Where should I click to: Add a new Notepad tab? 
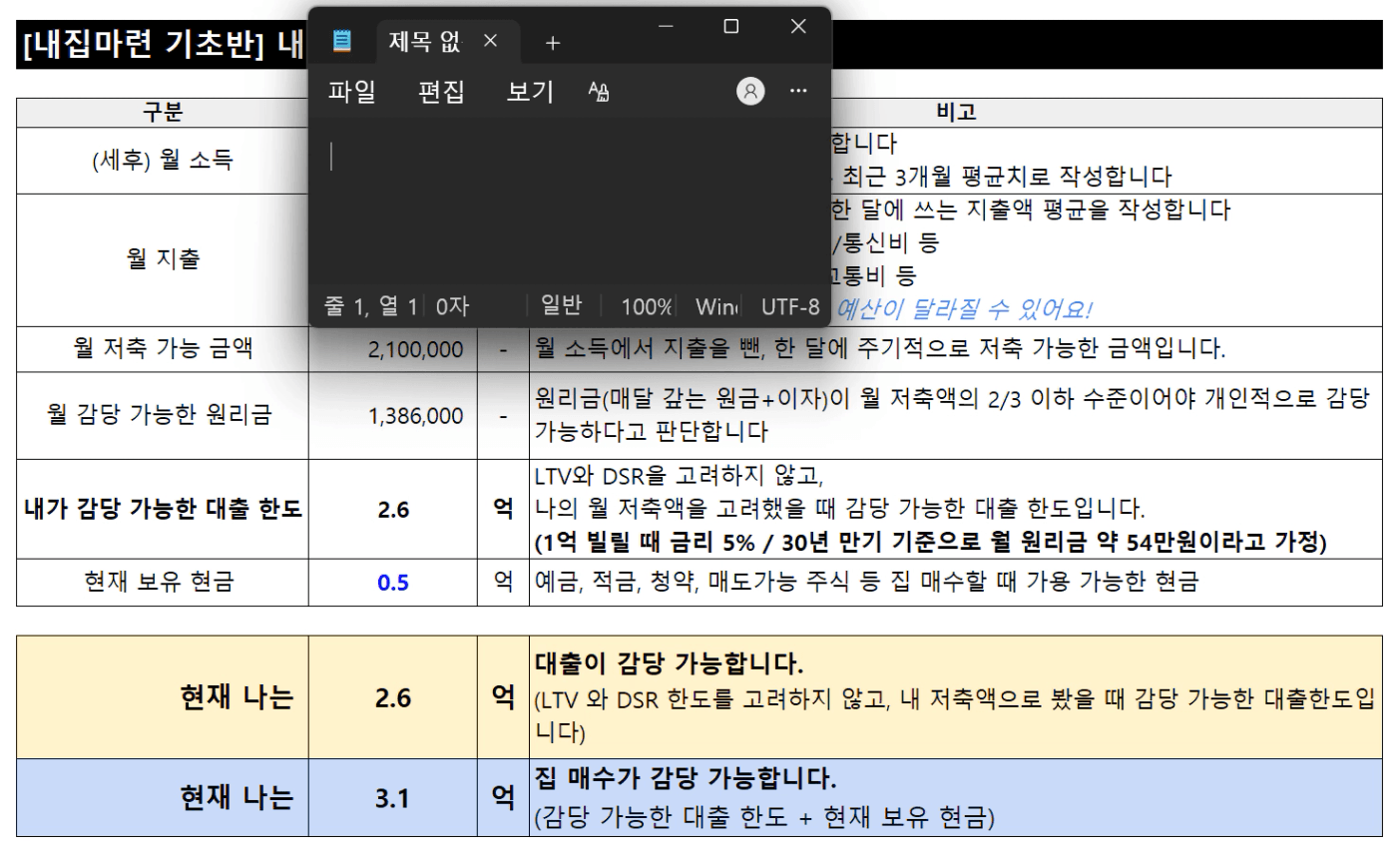click(x=553, y=42)
